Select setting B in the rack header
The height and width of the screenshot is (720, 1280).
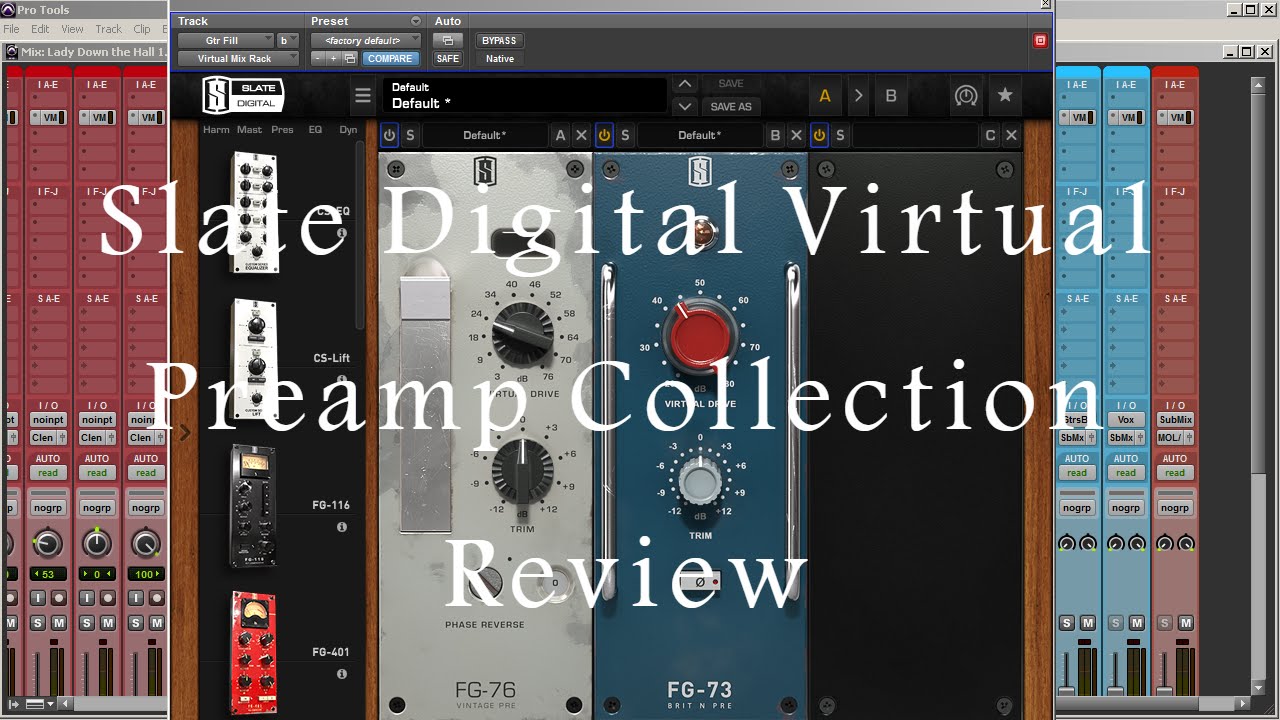pos(891,96)
